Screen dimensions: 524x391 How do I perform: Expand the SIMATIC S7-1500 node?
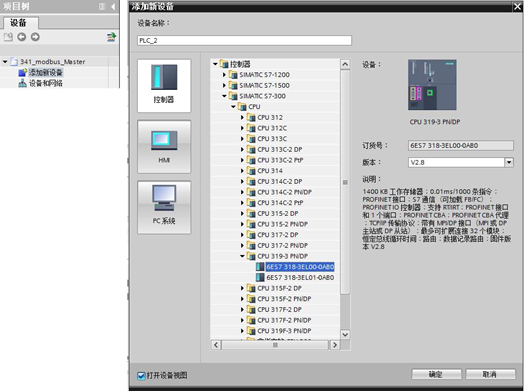tap(225, 85)
